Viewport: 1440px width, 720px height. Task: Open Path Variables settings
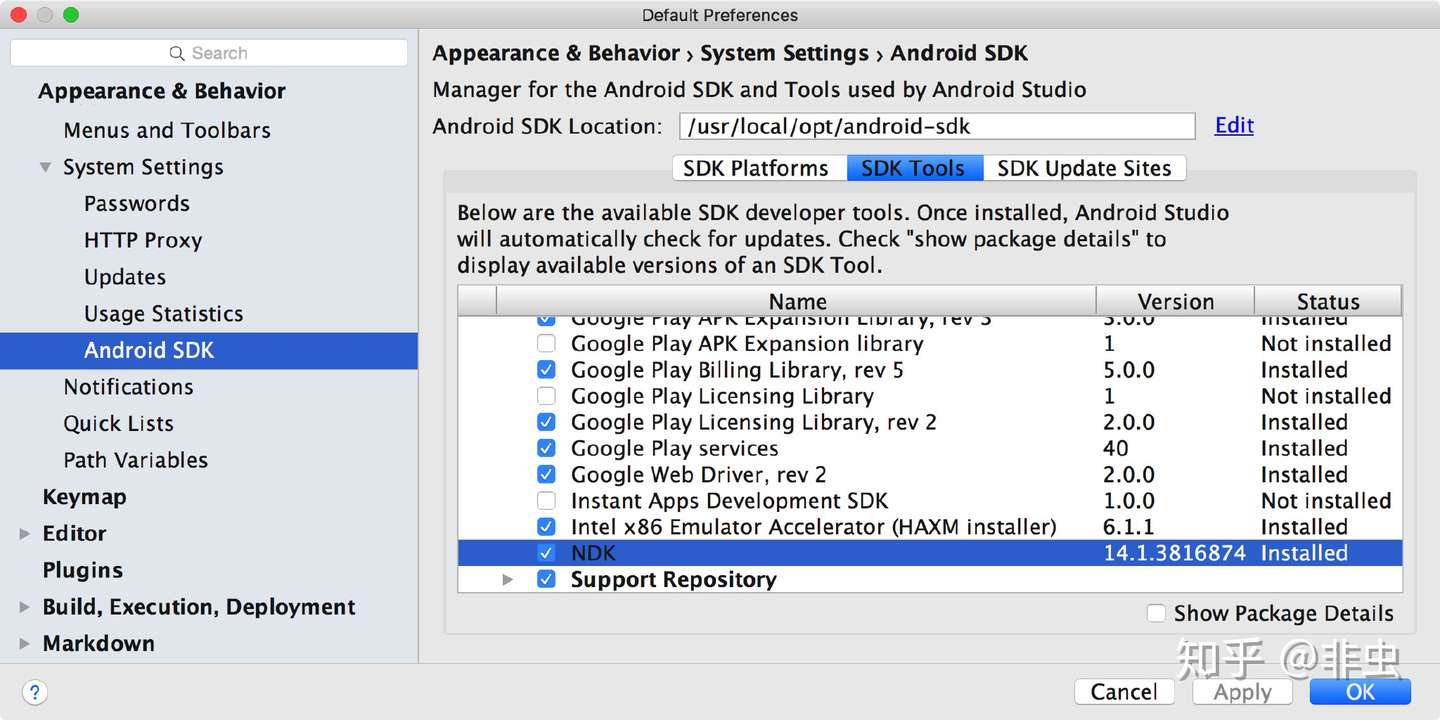tap(136, 461)
